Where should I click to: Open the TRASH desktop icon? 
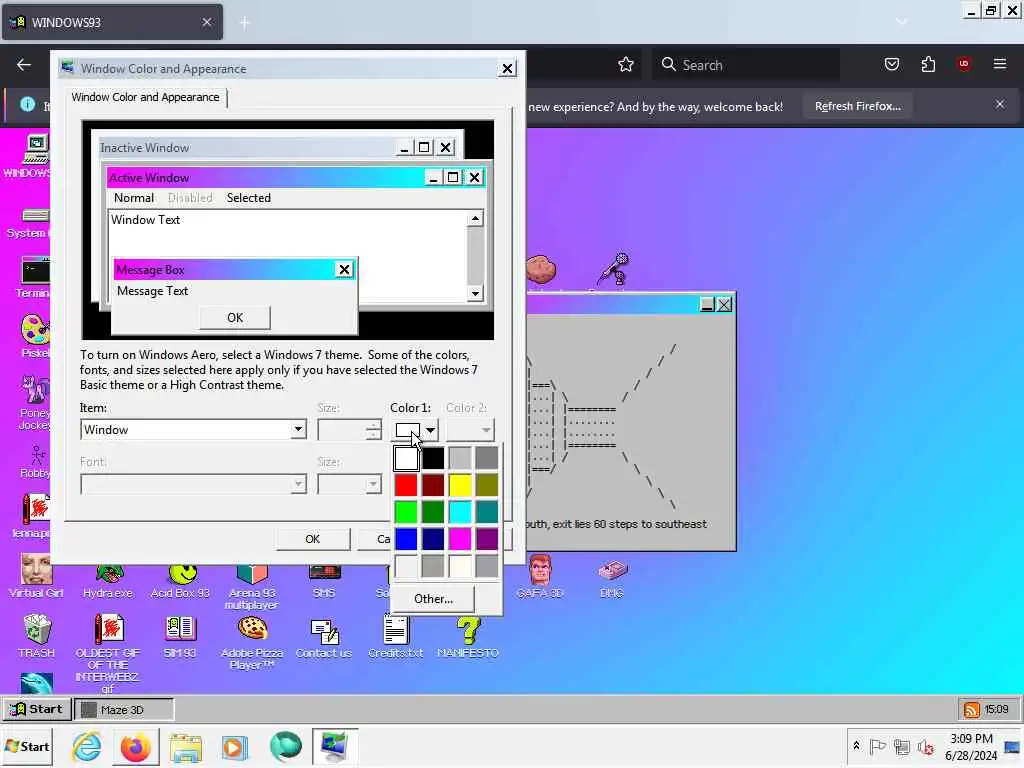click(x=37, y=636)
